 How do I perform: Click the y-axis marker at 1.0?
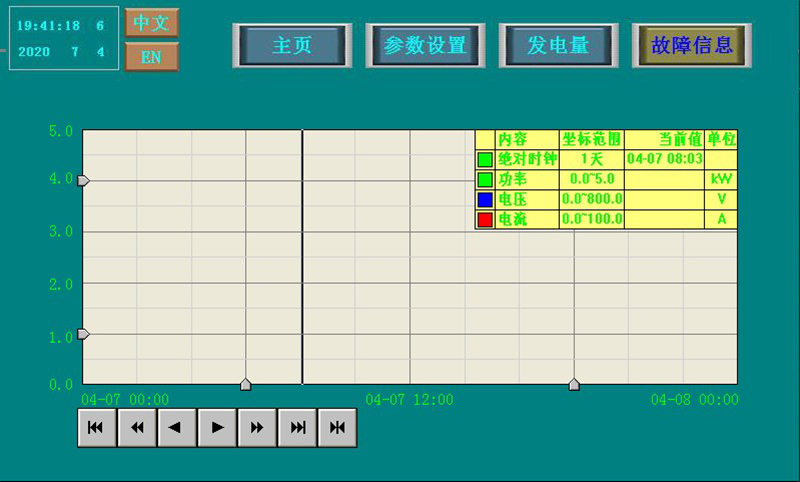click(84, 334)
